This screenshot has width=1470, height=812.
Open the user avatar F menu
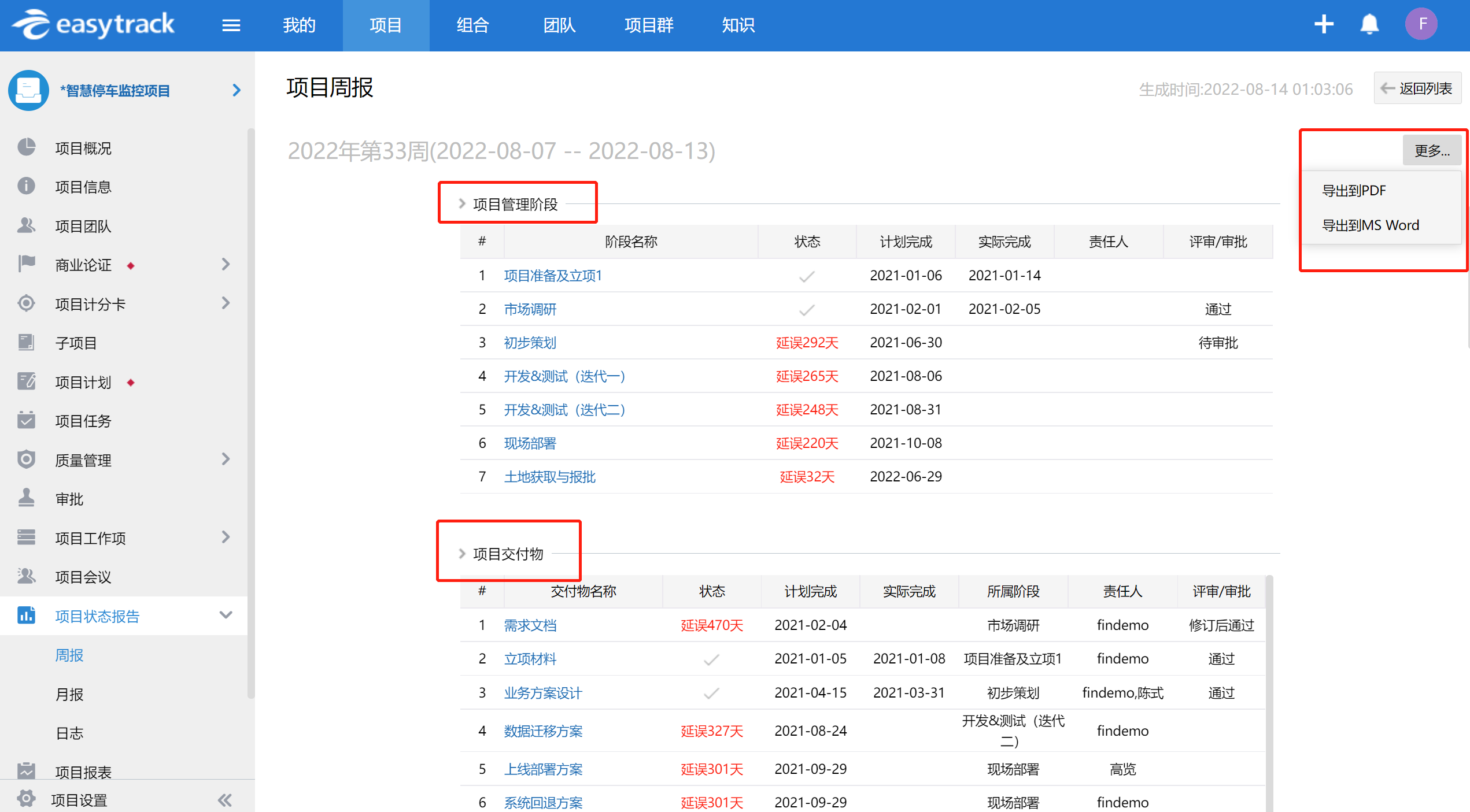click(x=1421, y=24)
